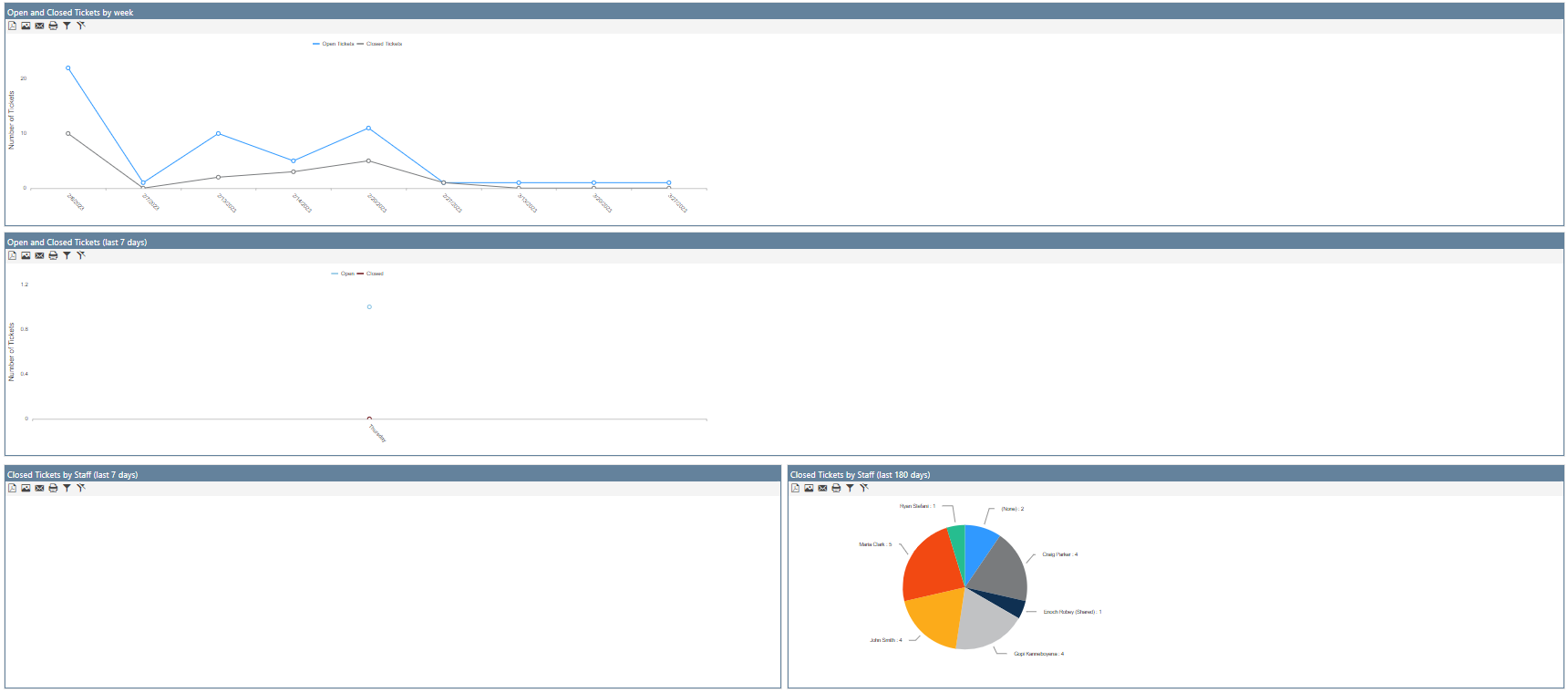Click 'Open and Closed Tickets by week' title

pos(70,13)
